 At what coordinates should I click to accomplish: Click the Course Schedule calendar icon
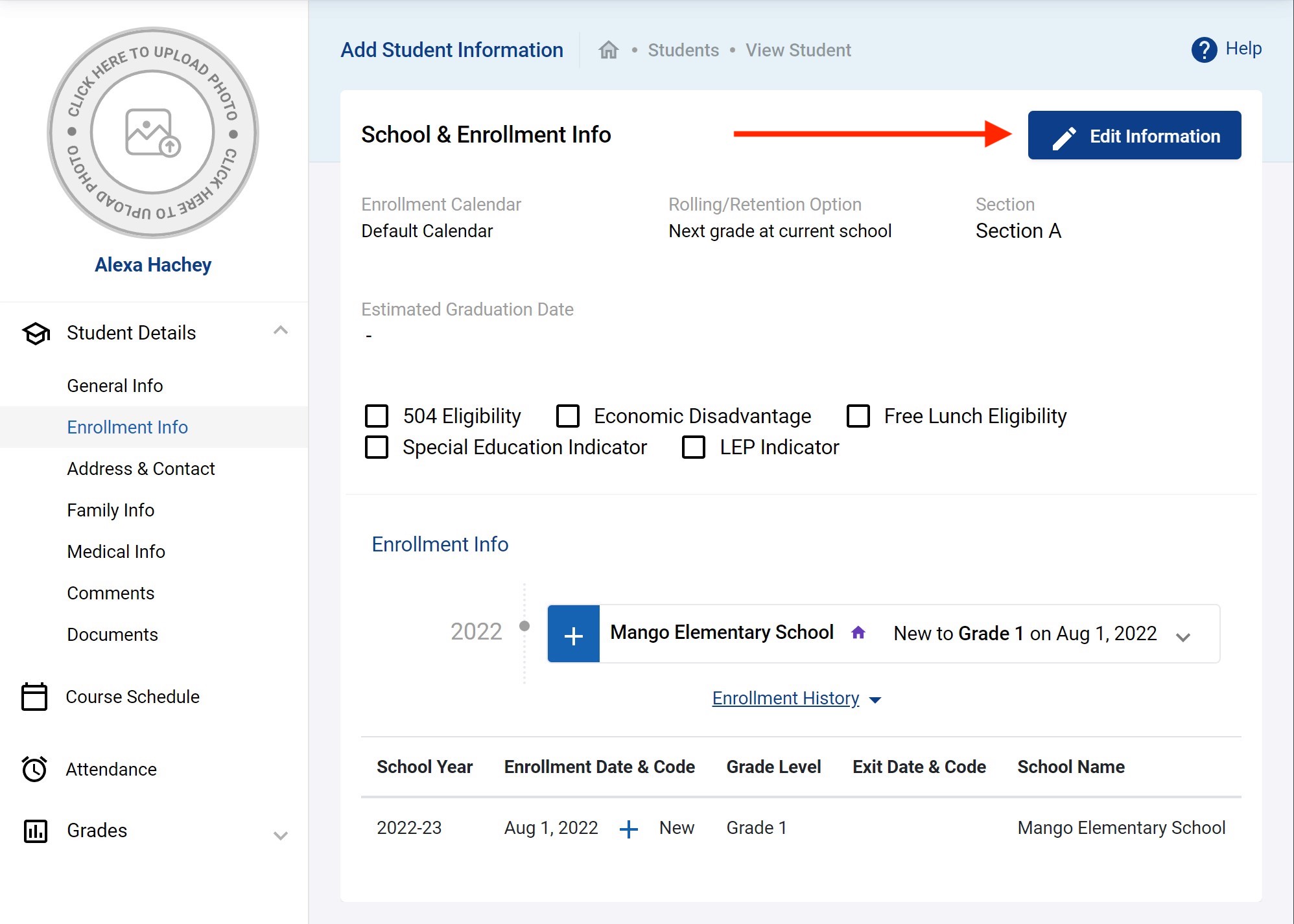pyautogui.click(x=34, y=697)
